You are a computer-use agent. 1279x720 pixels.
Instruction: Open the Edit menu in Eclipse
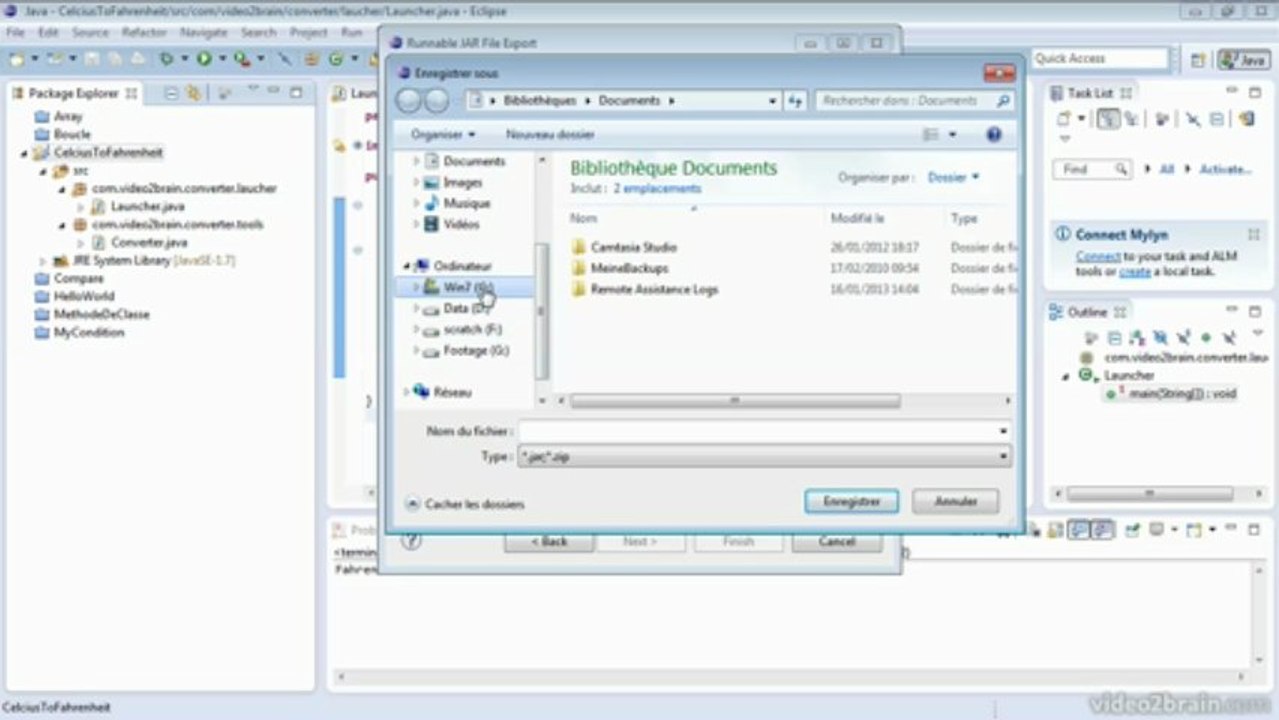pyautogui.click(x=48, y=32)
